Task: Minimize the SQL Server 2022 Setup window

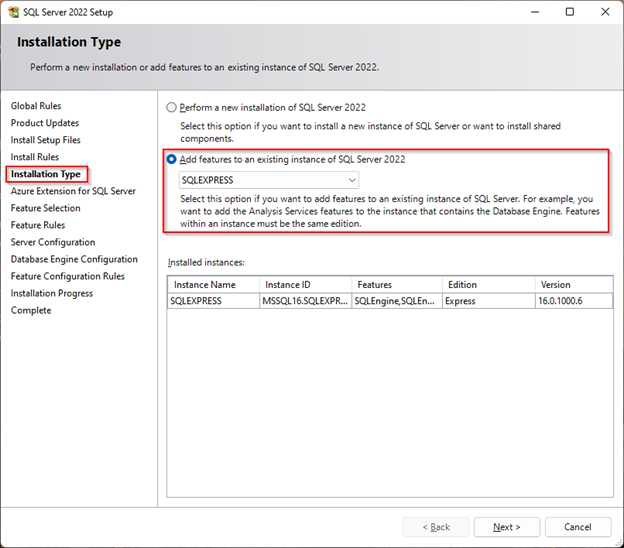Action: [535, 12]
